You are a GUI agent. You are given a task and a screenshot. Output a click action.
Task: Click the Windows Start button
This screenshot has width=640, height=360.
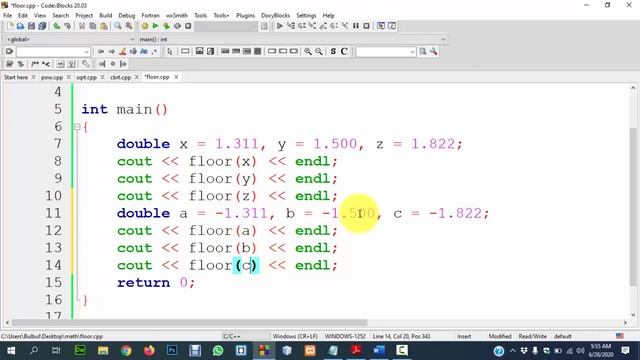click(11, 350)
